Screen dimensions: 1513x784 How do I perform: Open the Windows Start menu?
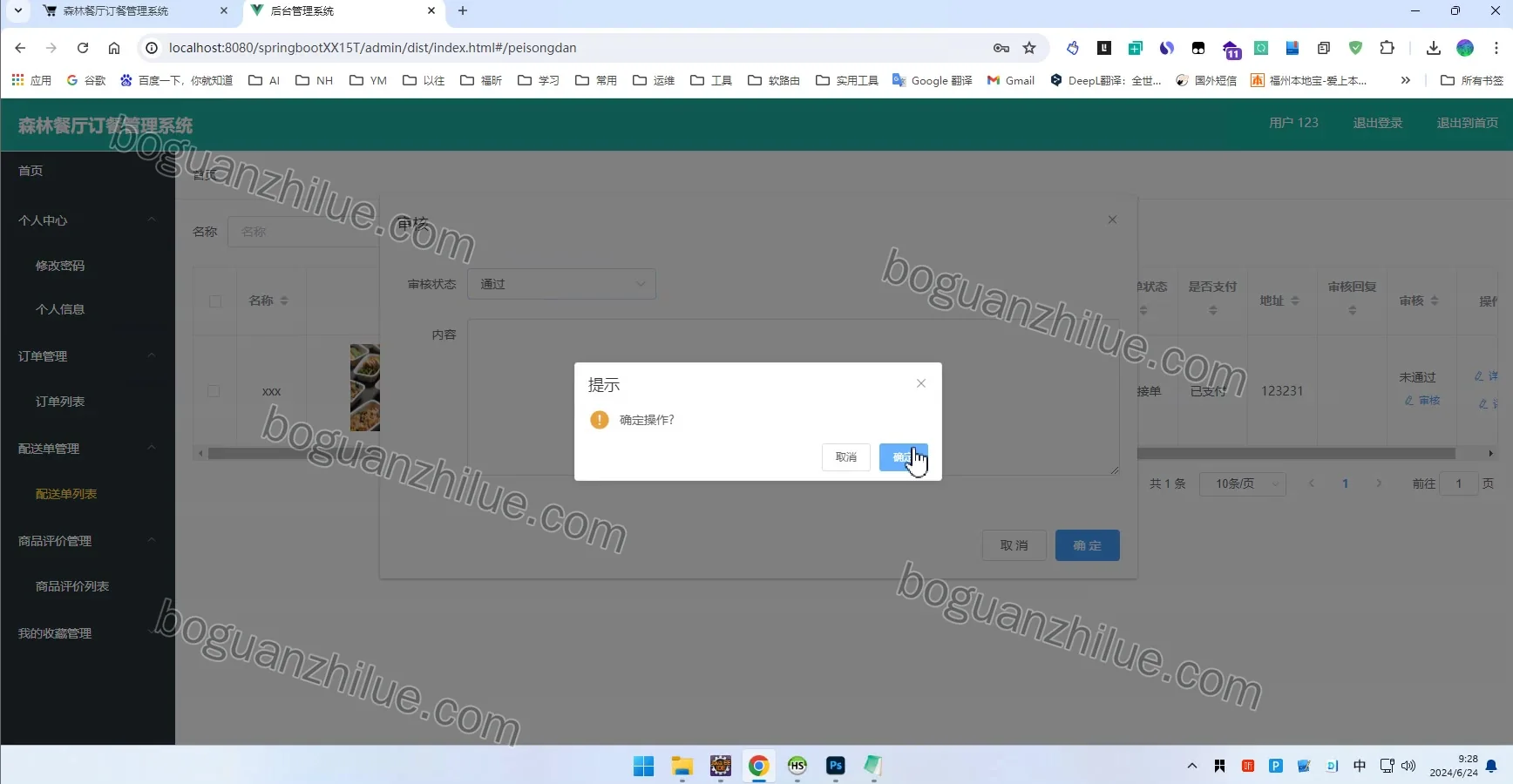644,766
